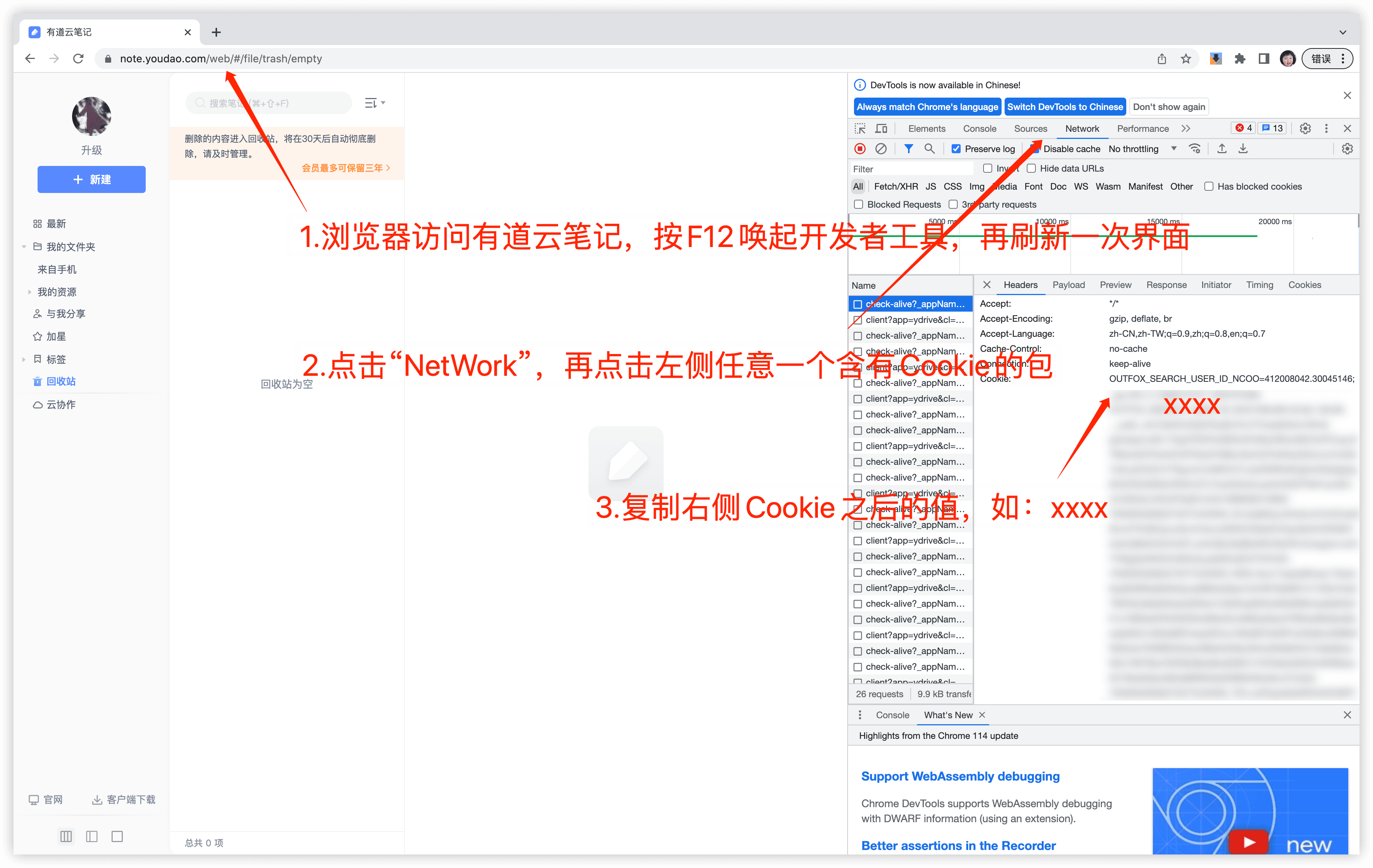Open the 回收站 recycle bin item
Image resolution: width=1373 pixels, height=868 pixels.
[61, 382]
